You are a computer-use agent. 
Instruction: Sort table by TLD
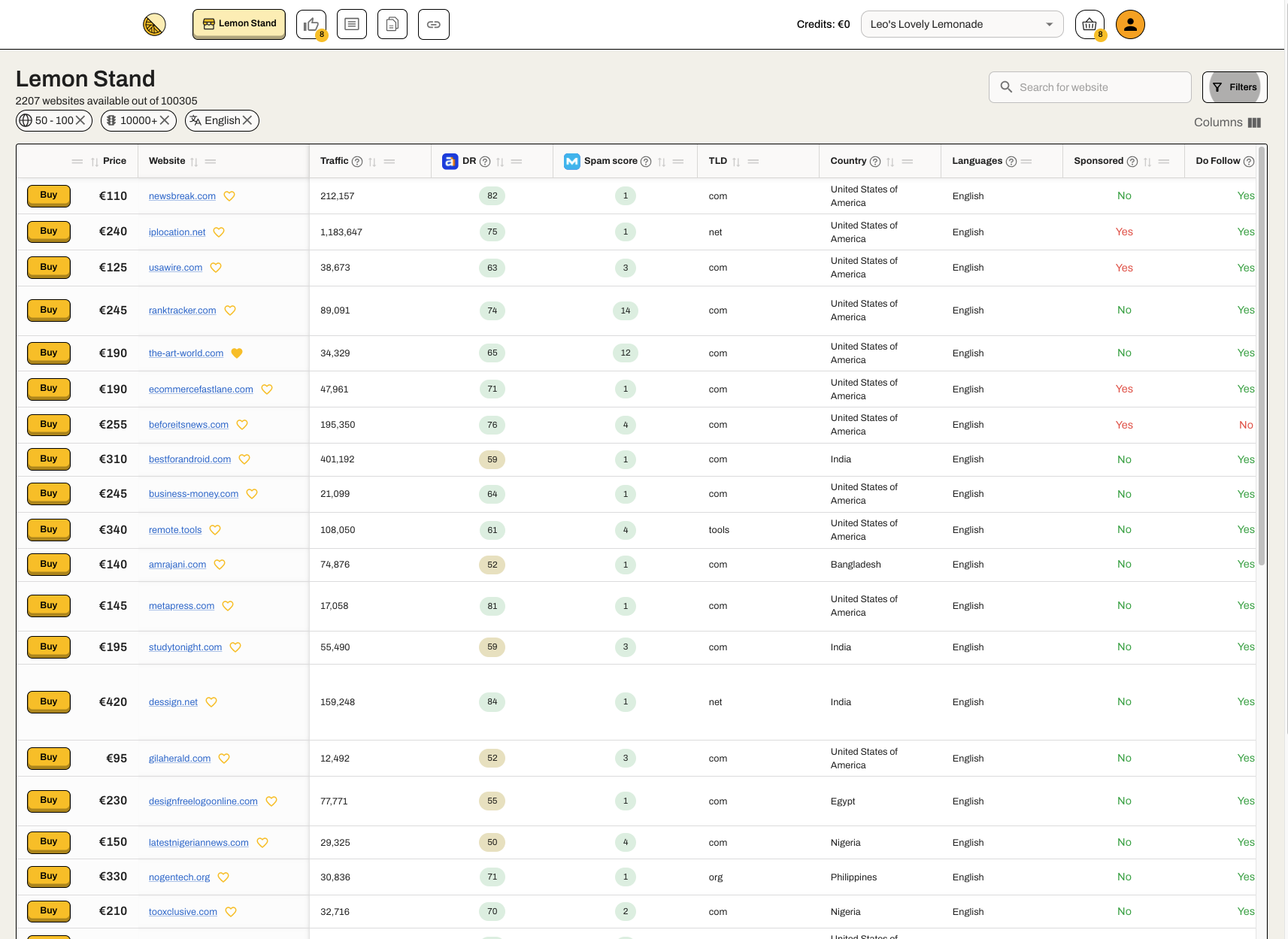click(x=736, y=162)
